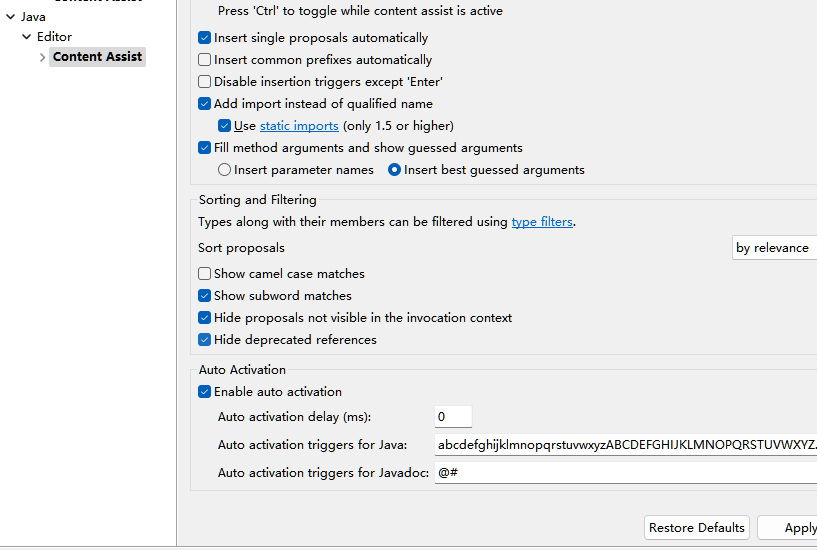Image resolution: width=817 pixels, height=550 pixels.
Task: Collapse the Editor tree node
Action: [x=26, y=37]
